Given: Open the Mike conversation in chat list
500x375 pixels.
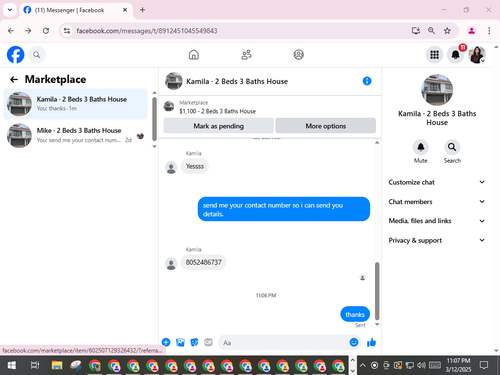Looking at the screenshot, I should pos(75,135).
